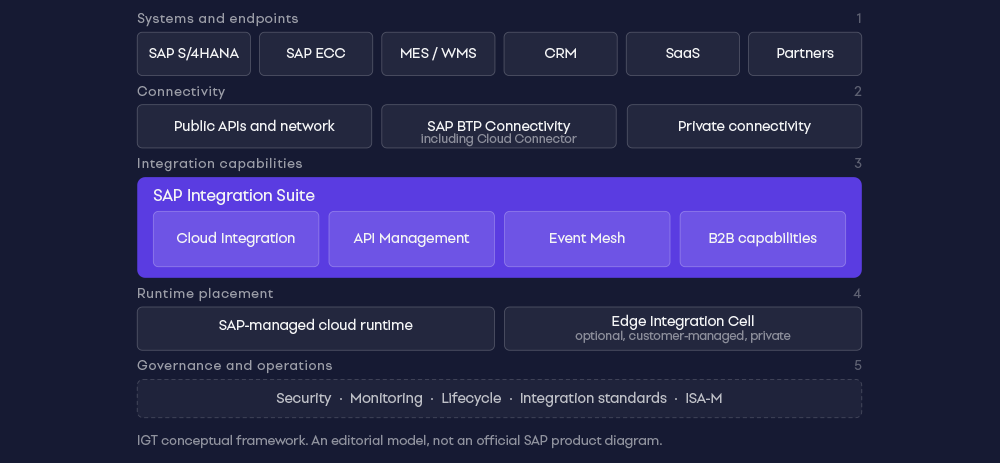
Task: Click the Lifecycle word in governance row
Action: (471, 399)
